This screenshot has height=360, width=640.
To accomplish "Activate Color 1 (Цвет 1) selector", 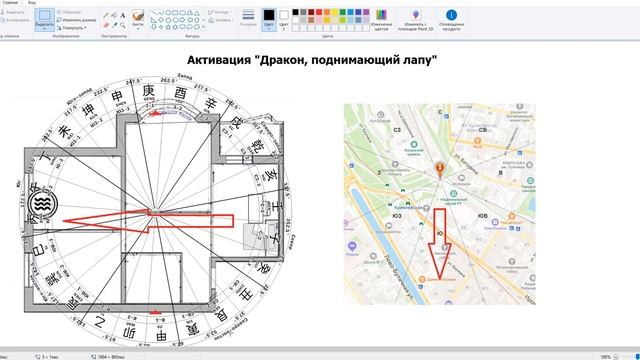I will pyautogui.click(x=269, y=20).
